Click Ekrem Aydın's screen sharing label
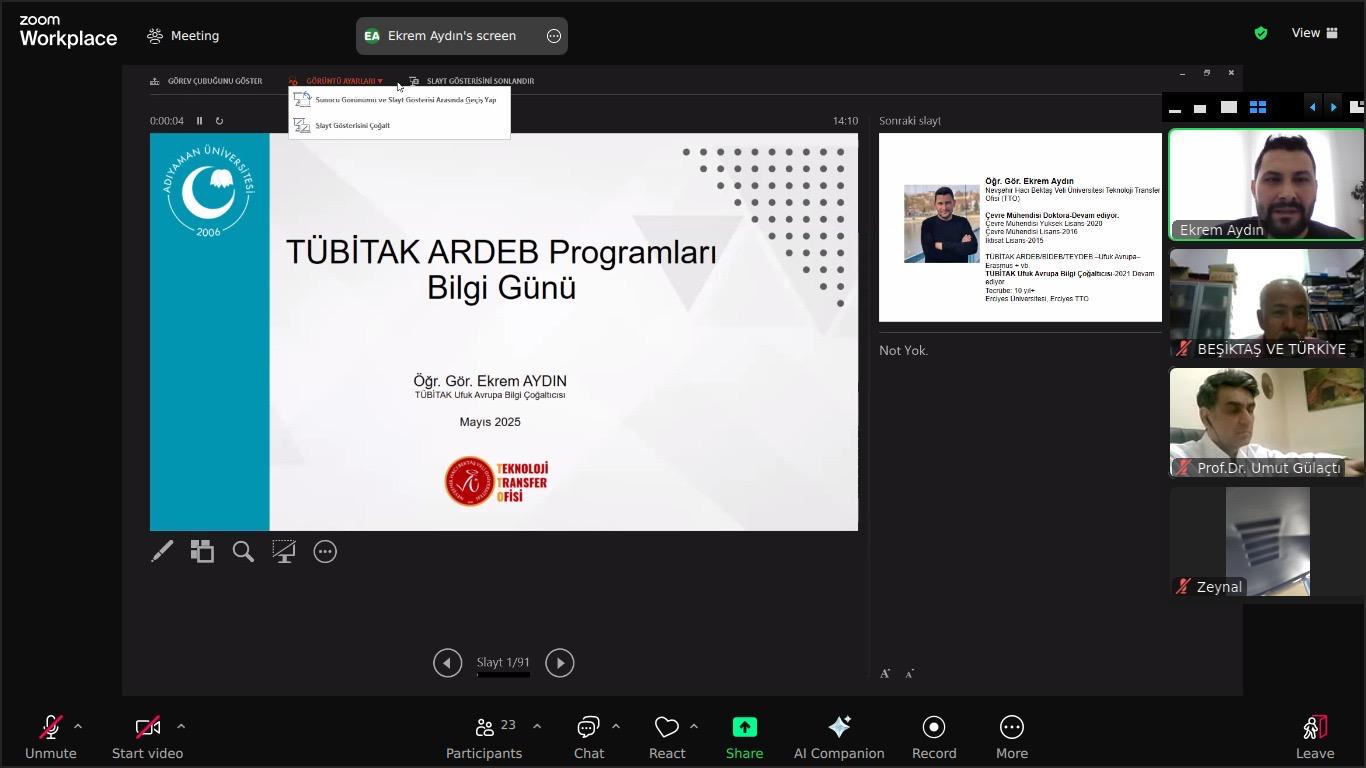1366x768 pixels. point(452,36)
